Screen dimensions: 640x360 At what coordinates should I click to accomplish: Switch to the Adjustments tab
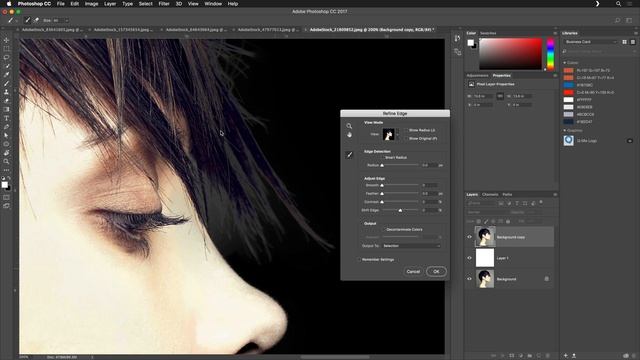[x=477, y=76]
